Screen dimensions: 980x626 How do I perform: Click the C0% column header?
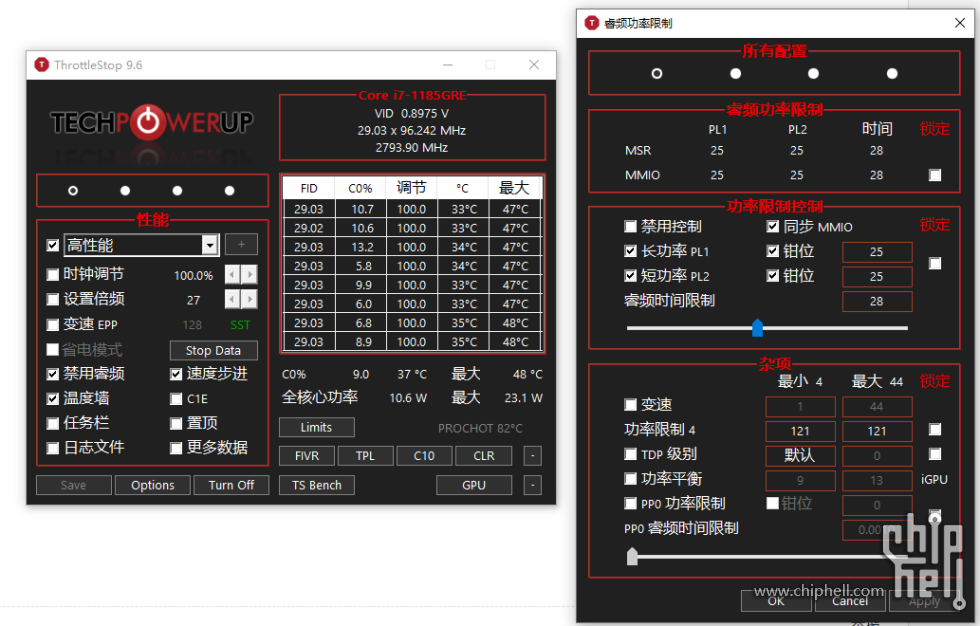click(361, 188)
